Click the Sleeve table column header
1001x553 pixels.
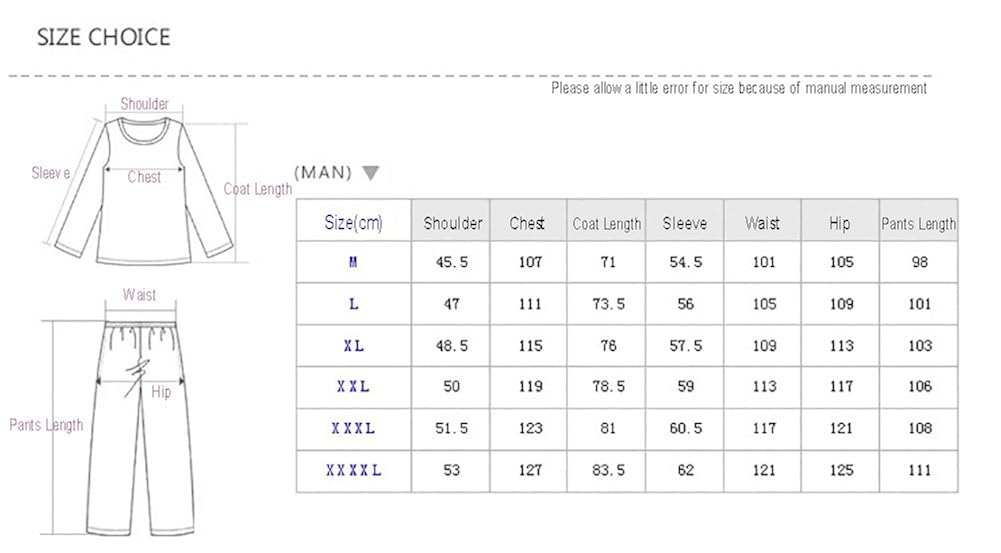(685, 223)
